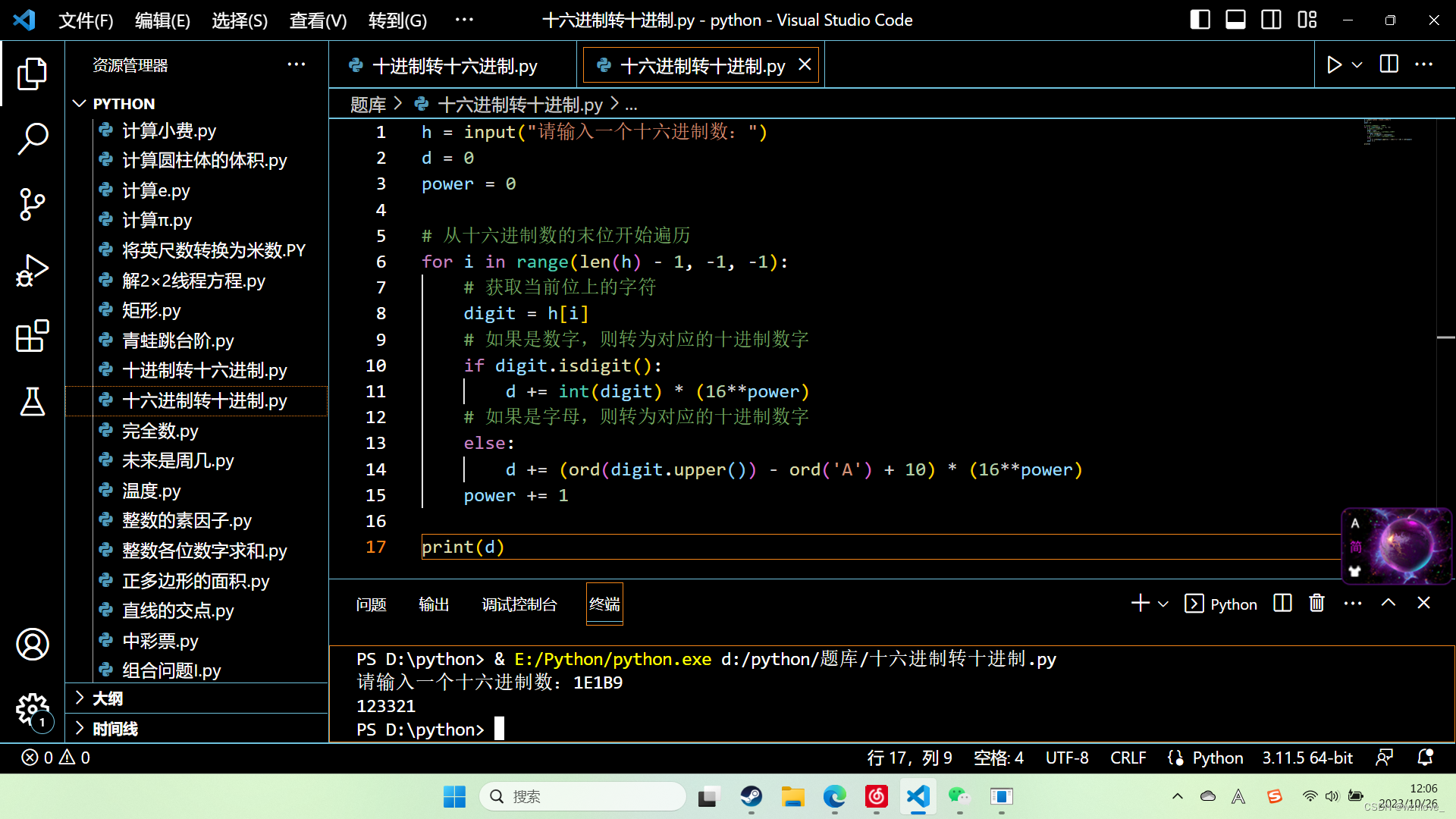The height and width of the screenshot is (819, 1456).
Task: Run the Python file with play button
Action: click(1334, 65)
